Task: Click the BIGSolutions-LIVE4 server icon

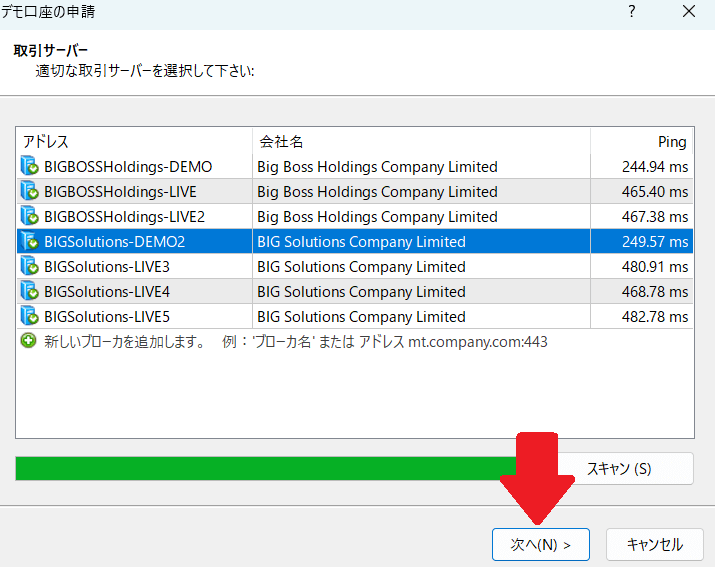Action: (29, 292)
